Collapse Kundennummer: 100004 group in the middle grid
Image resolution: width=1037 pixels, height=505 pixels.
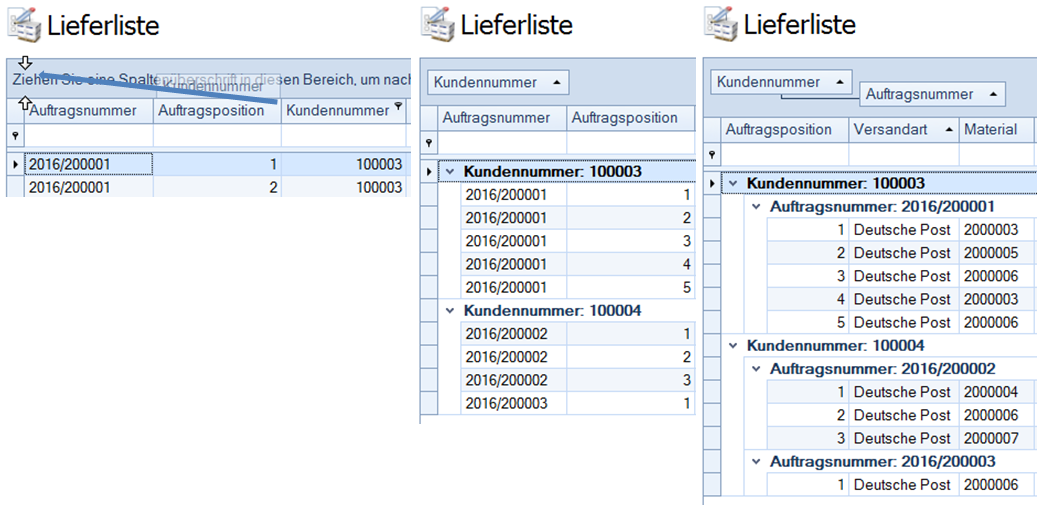pos(450,311)
